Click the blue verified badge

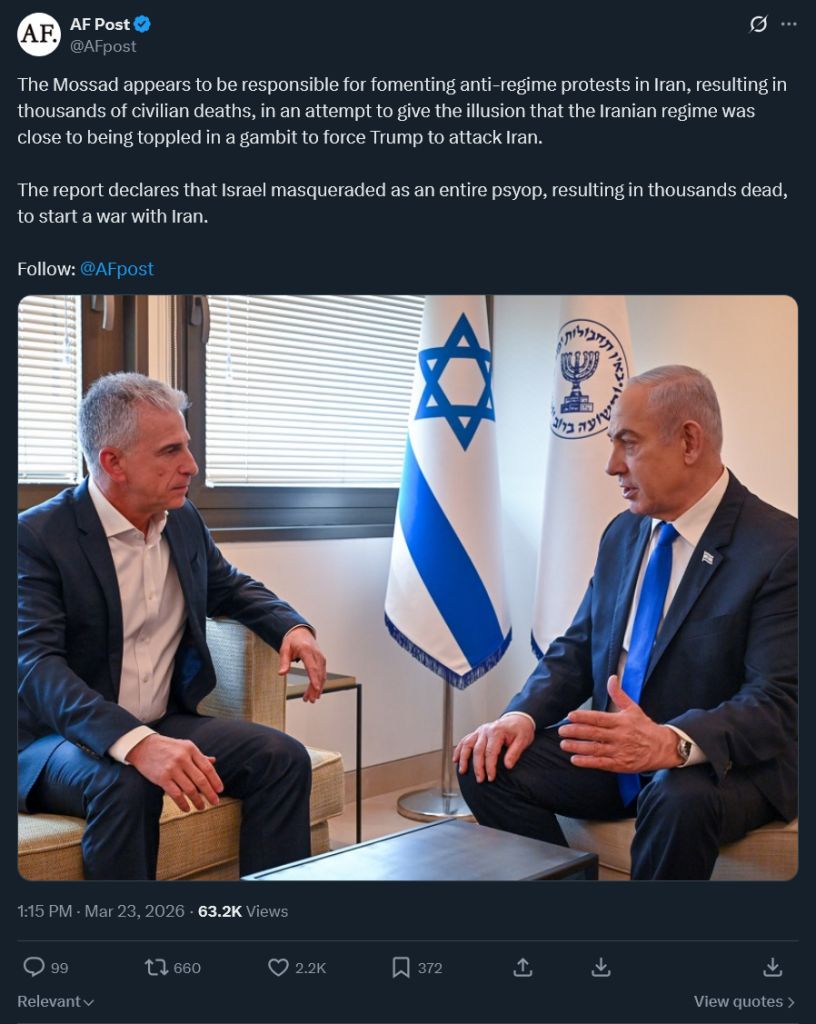[x=142, y=24]
